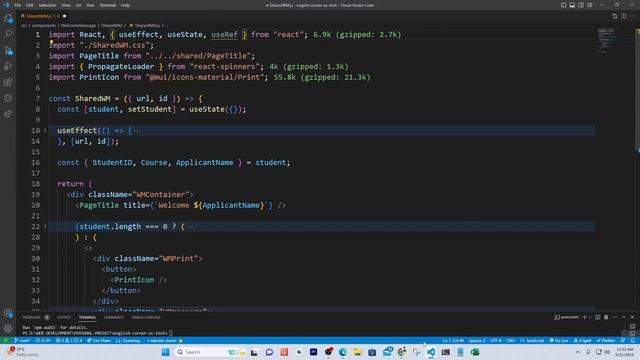Open the customize layout icon

pyautogui.click(x=590, y=5)
